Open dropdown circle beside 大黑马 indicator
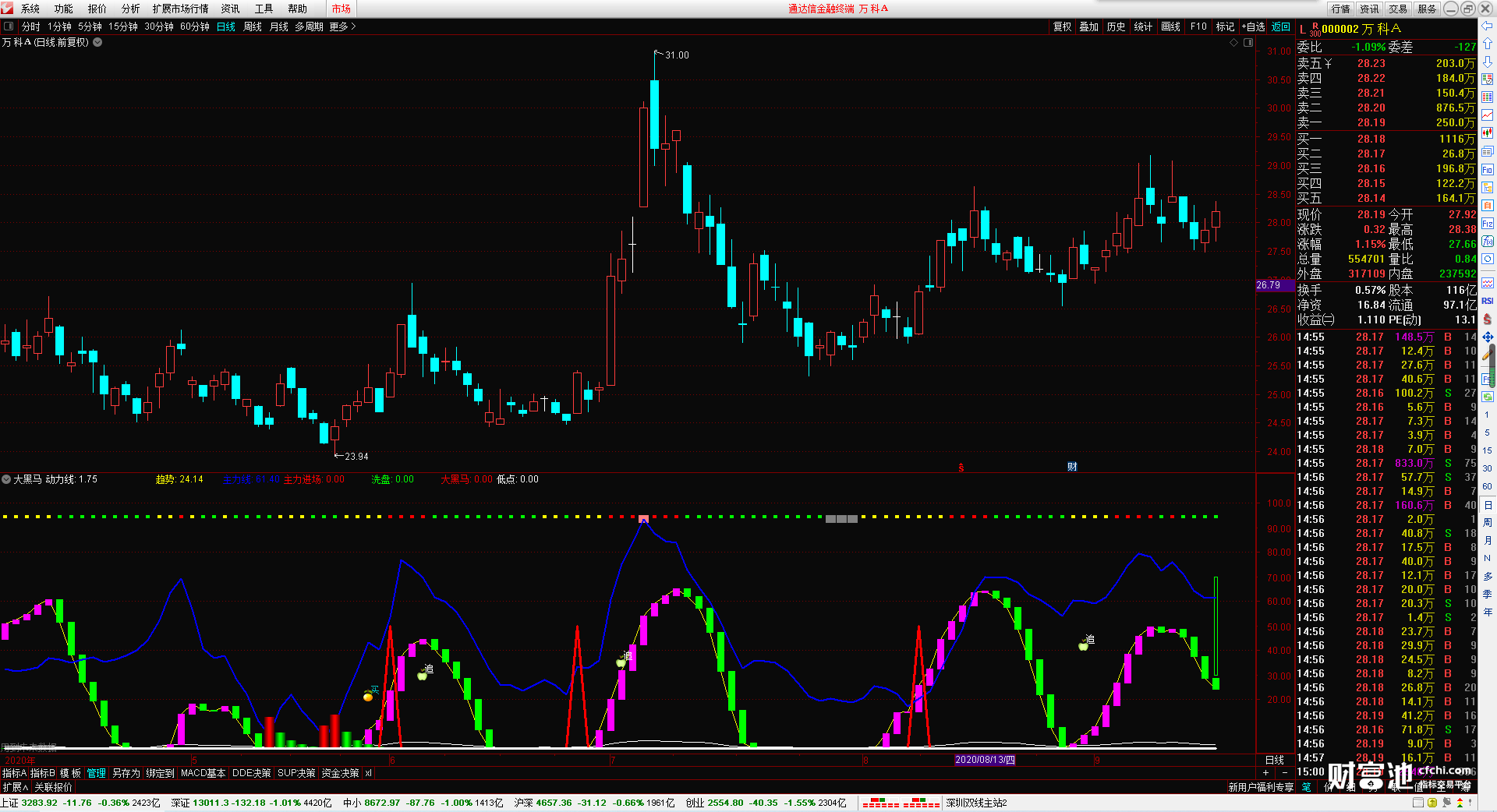Viewport: 1497px width, 812px height. (x=6, y=479)
